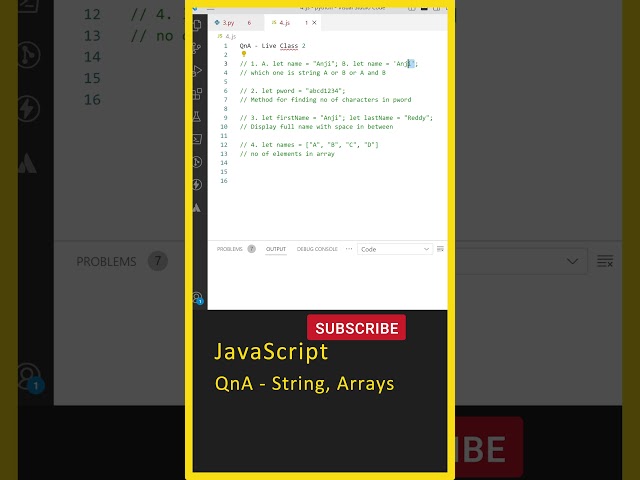Select the OUTPUT panel tab

pos(276,249)
